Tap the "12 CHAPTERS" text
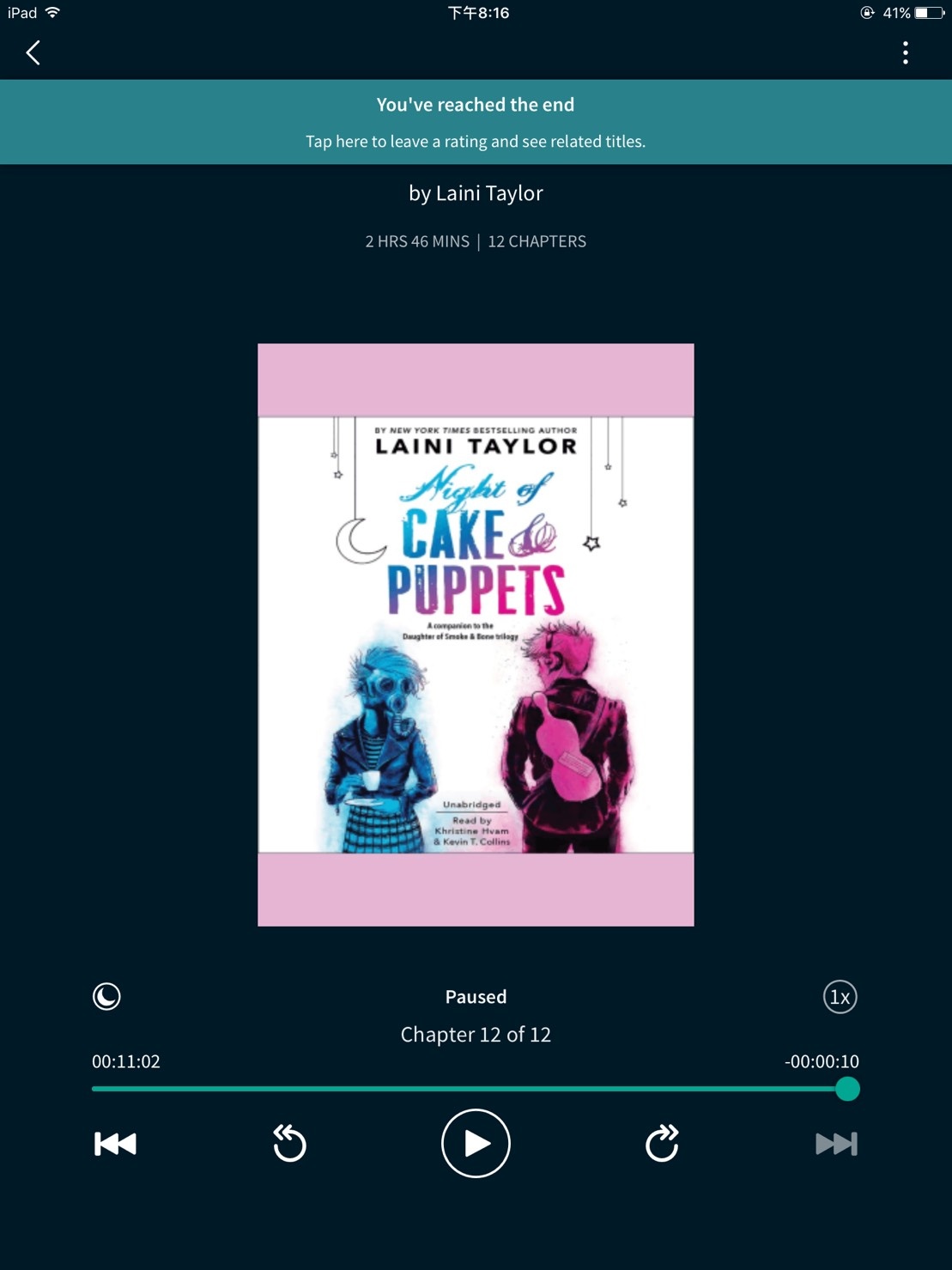 (x=537, y=242)
